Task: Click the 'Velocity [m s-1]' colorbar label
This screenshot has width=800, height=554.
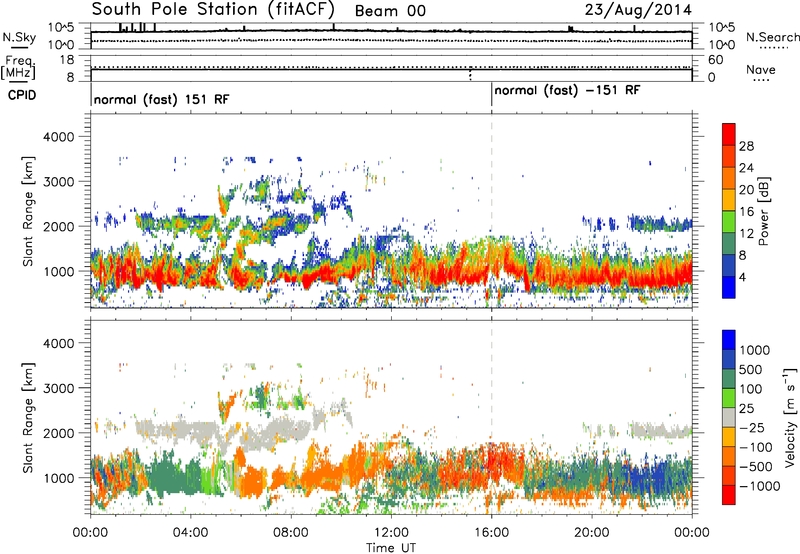Action: tap(790, 417)
